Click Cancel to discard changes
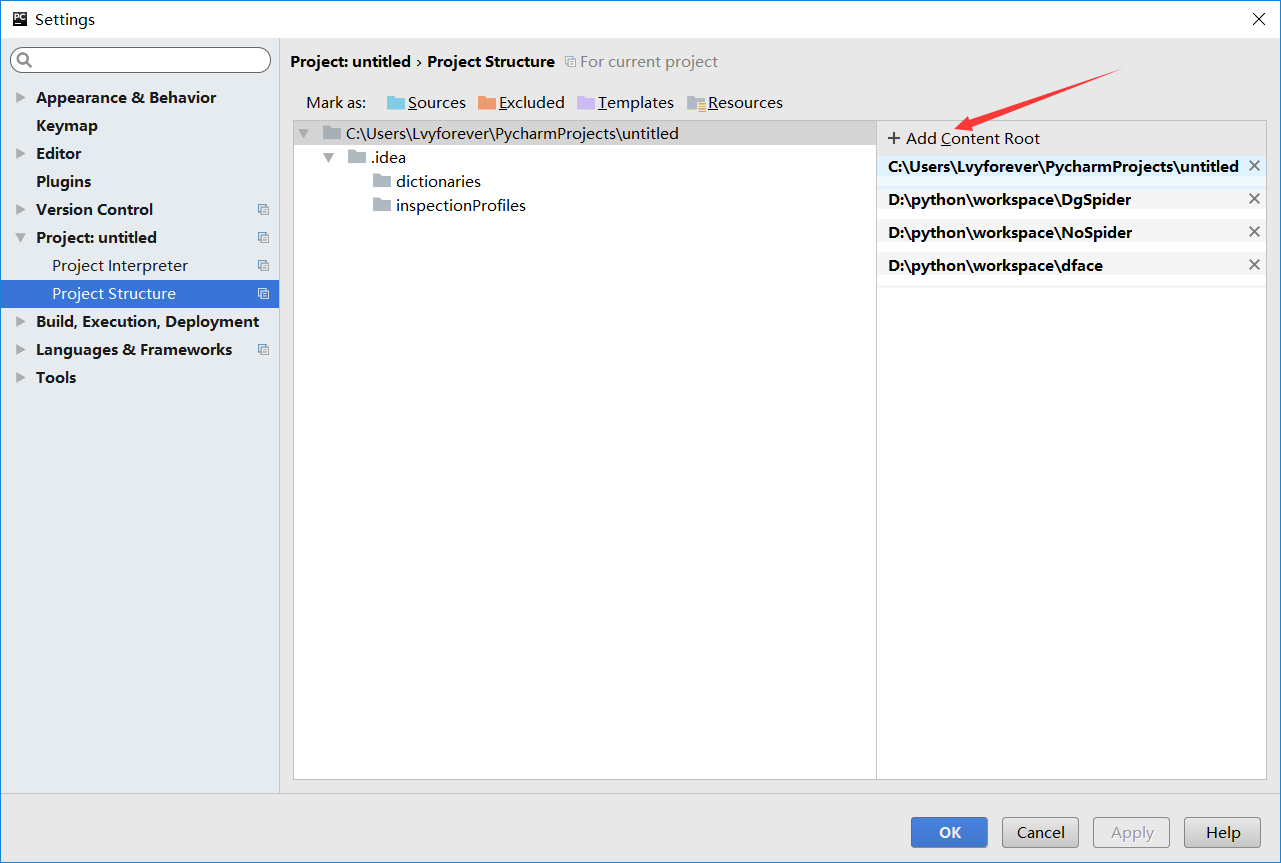The image size is (1281, 863). click(x=1040, y=832)
